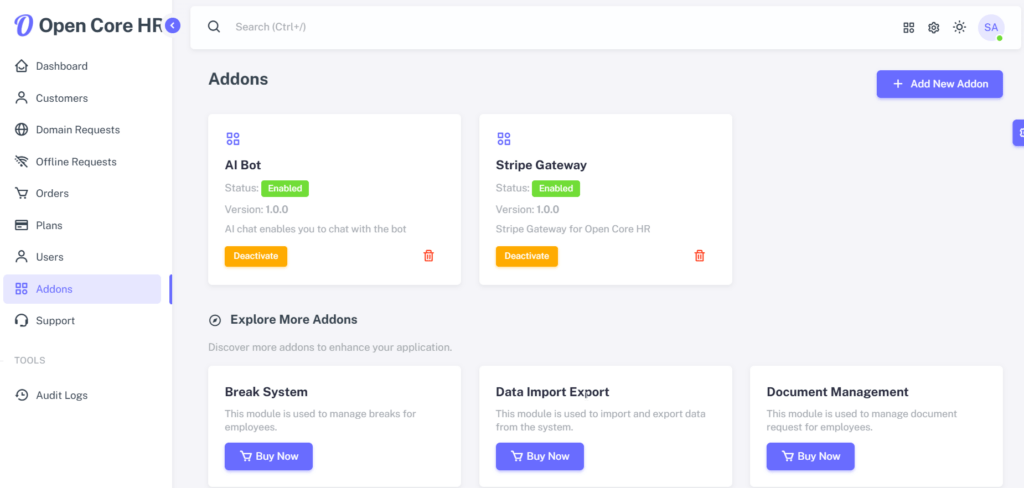Click Stripe Gateway's Version: 1.0.0 text
This screenshot has width=1024, height=488.
pyautogui.click(x=528, y=210)
